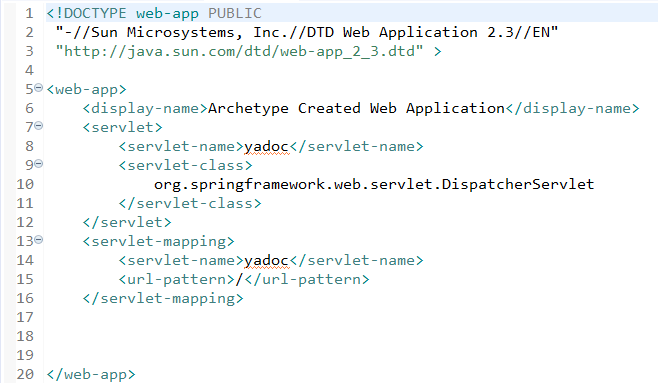Click closing </servlet-name> tag on line 14
Image resolution: width=658 pixels, height=383 pixels.
pos(357,261)
